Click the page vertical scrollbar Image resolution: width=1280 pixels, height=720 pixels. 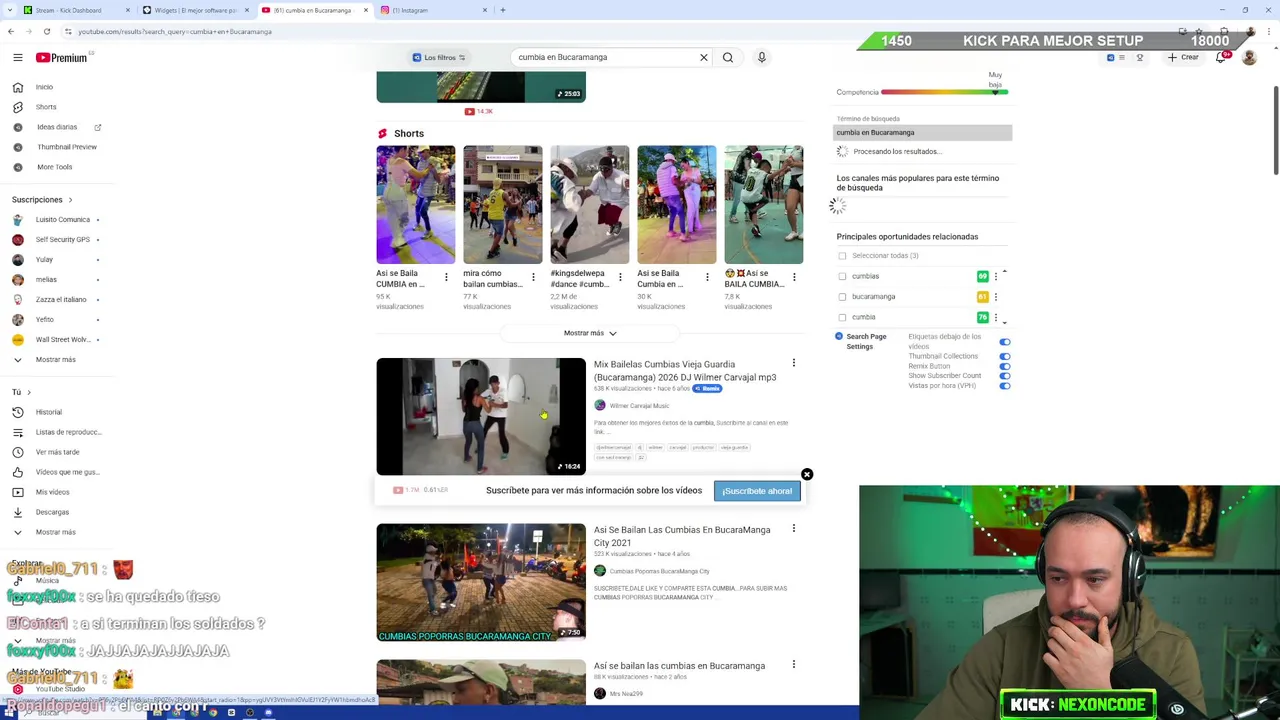1275,130
